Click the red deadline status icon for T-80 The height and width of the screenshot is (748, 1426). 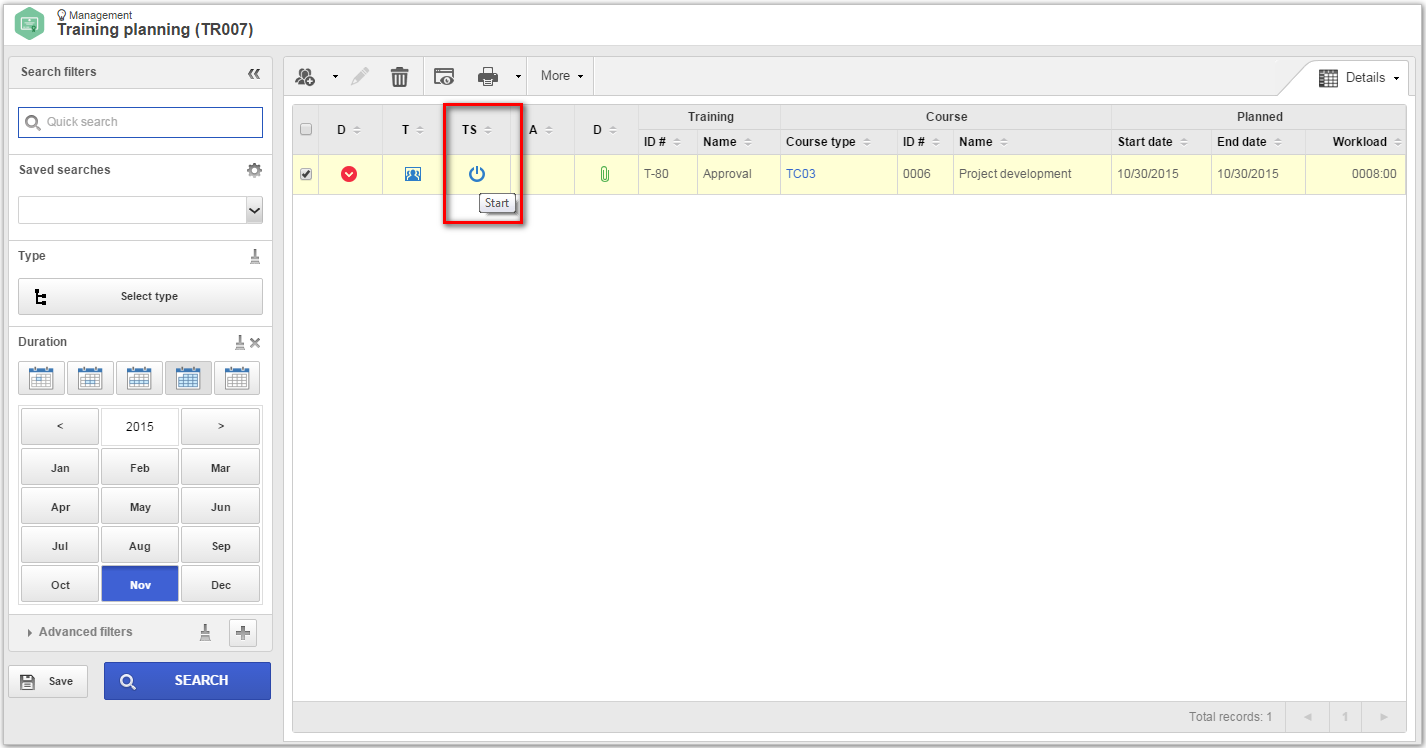click(x=349, y=174)
